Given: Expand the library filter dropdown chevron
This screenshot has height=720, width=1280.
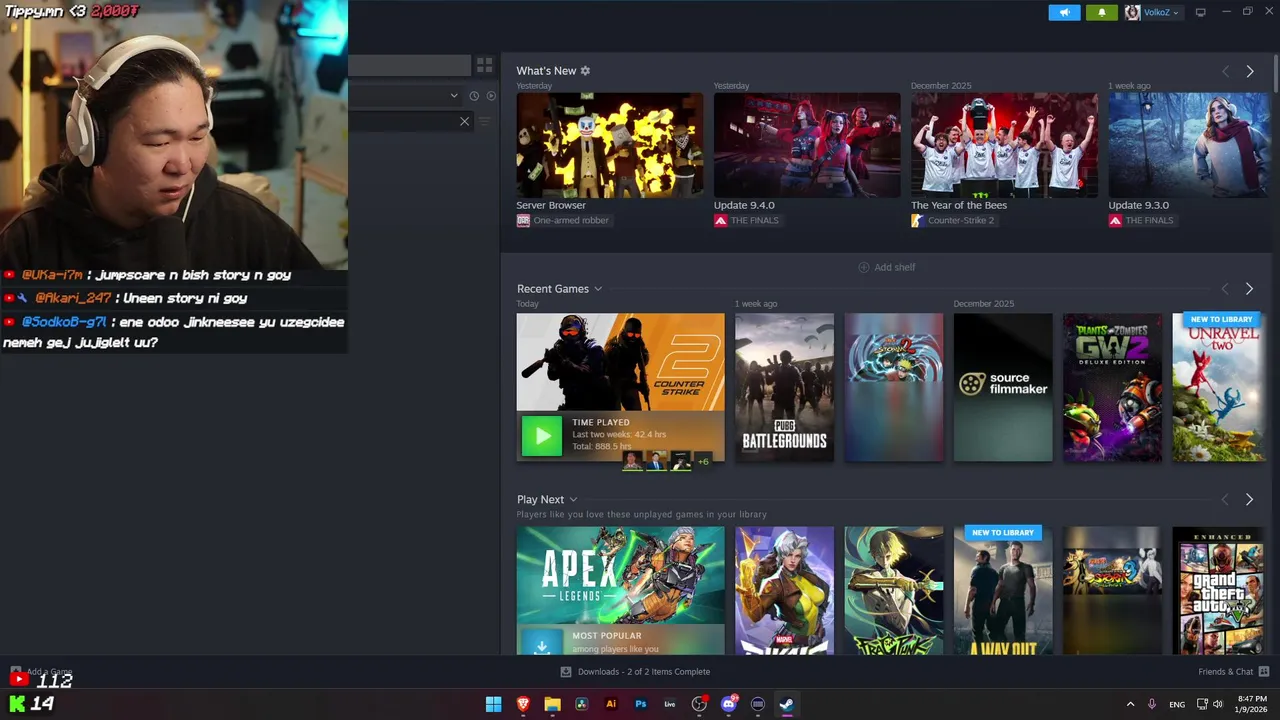Looking at the screenshot, I should 454,96.
